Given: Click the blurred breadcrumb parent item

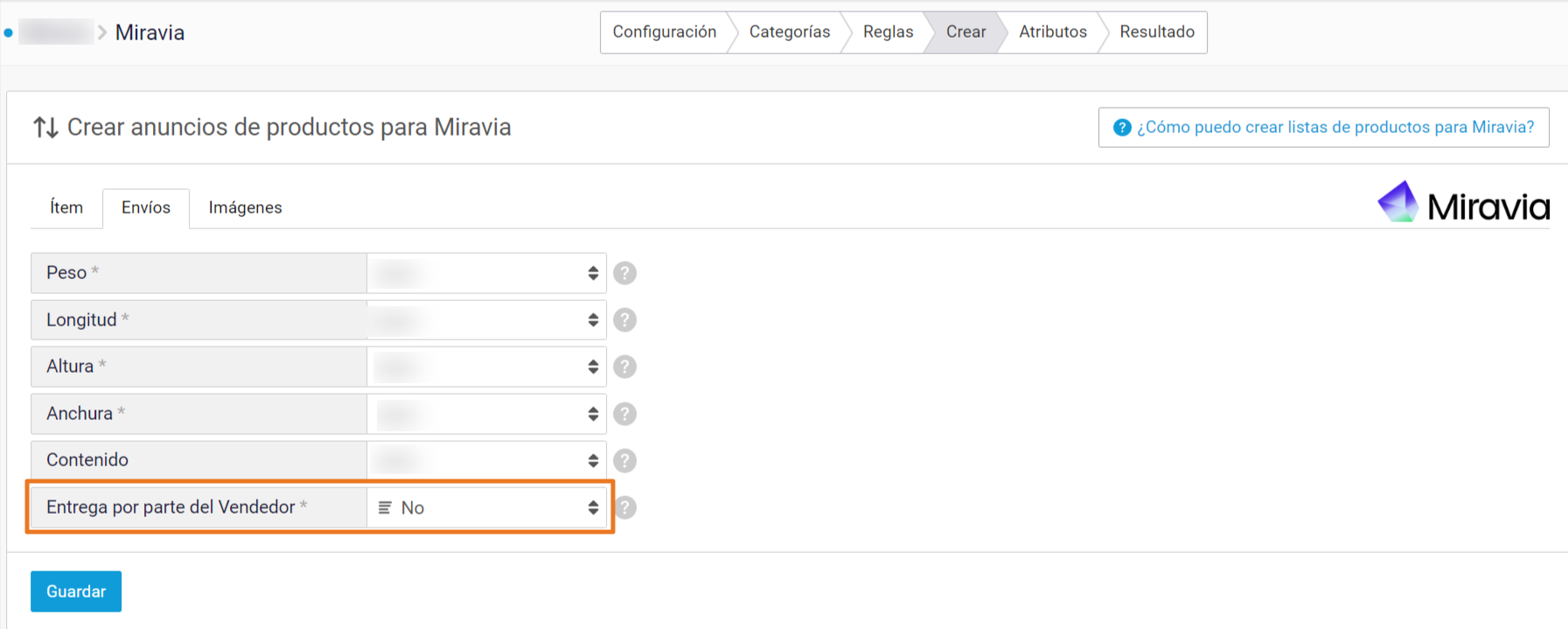Looking at the screenshot, I should [x=56, y=32].
